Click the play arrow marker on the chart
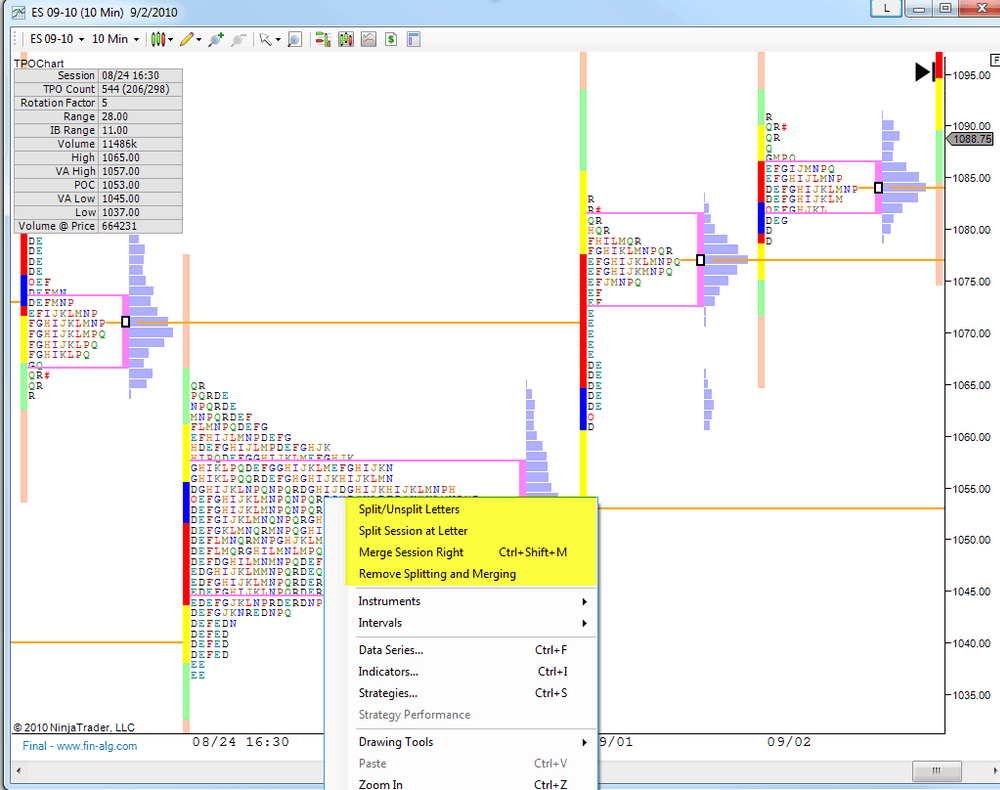The height and width of the screenshot is (790, 1000). [919, 70]
